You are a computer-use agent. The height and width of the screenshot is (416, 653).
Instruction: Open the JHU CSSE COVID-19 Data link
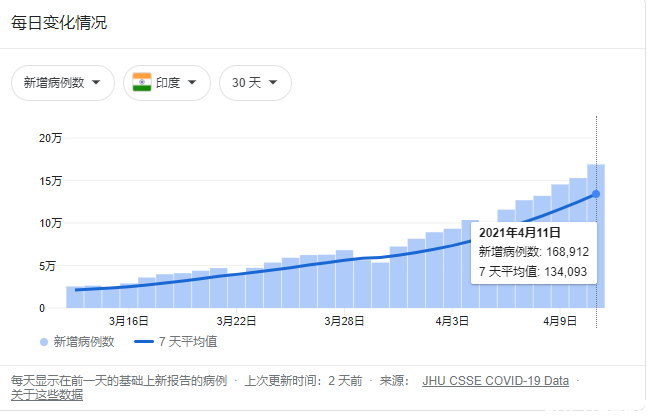click(496, 381)
